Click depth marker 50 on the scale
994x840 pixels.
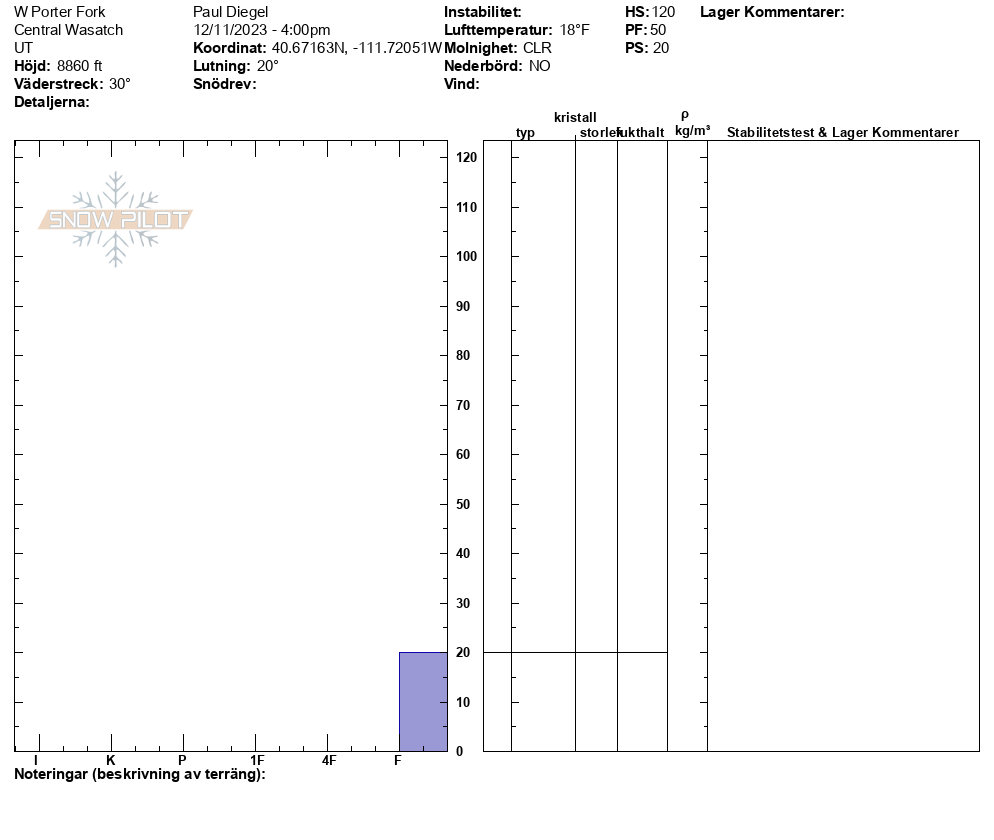click(x=463, y=504)
